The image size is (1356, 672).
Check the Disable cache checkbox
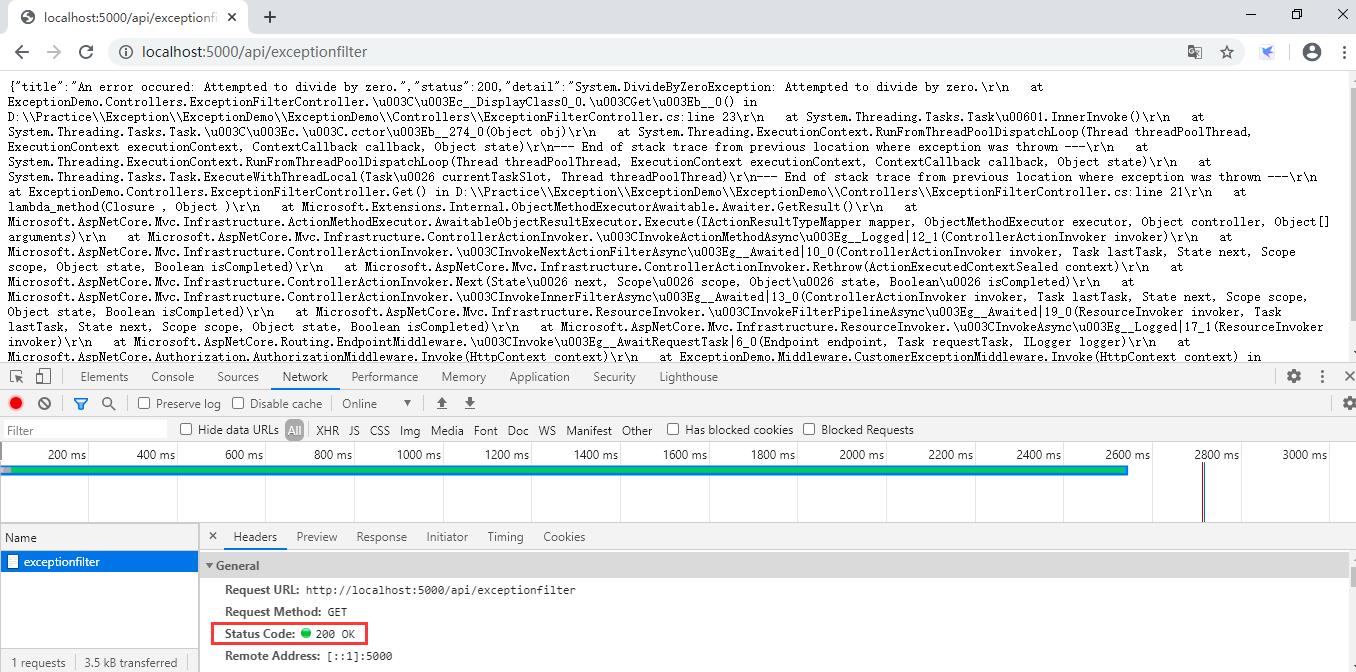coord(238,403)
